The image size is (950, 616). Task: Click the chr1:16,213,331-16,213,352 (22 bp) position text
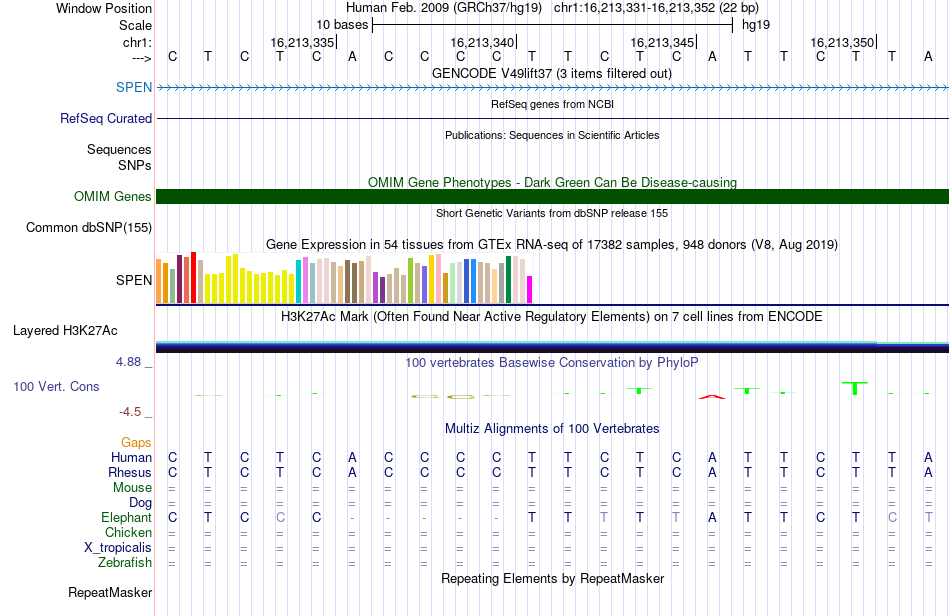656,8
